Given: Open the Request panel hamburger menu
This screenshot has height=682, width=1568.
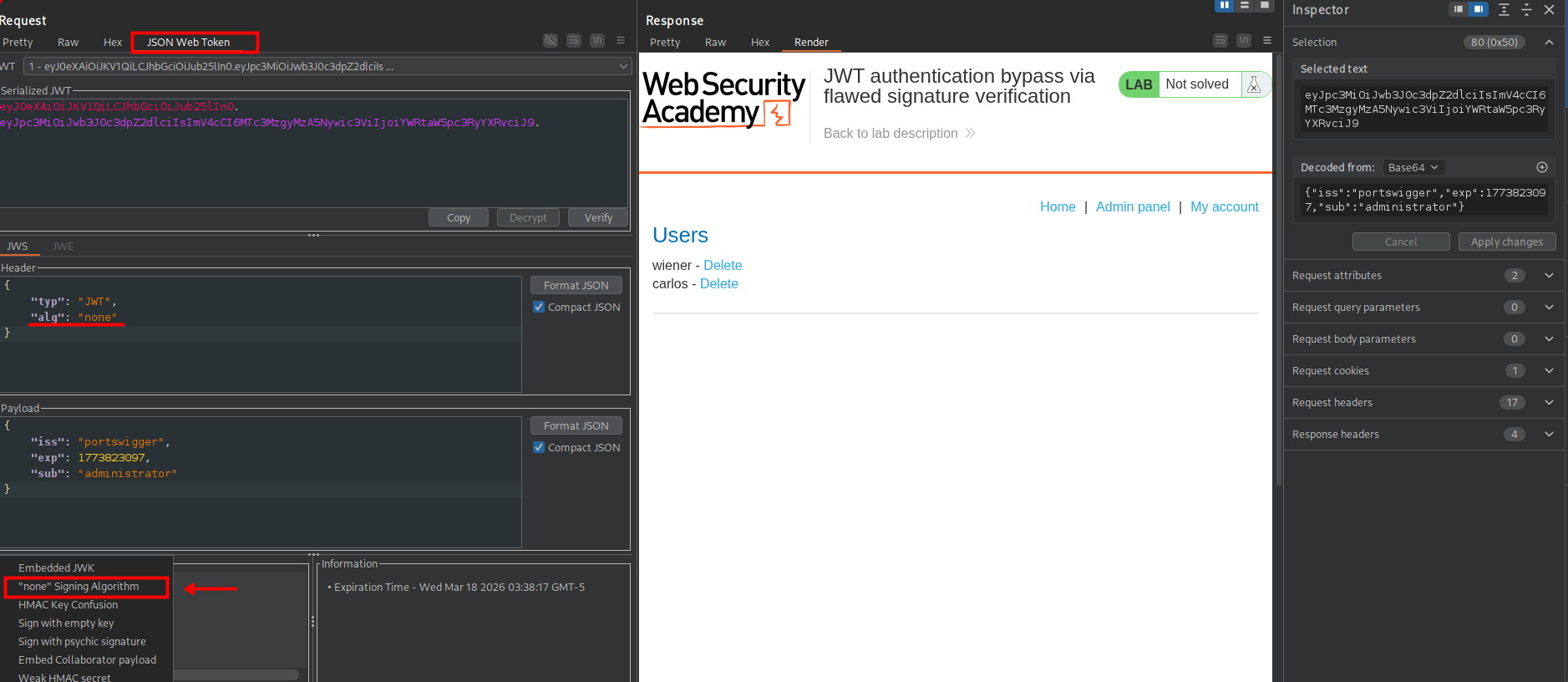Looking at the screenshot, I should (621, 40).
